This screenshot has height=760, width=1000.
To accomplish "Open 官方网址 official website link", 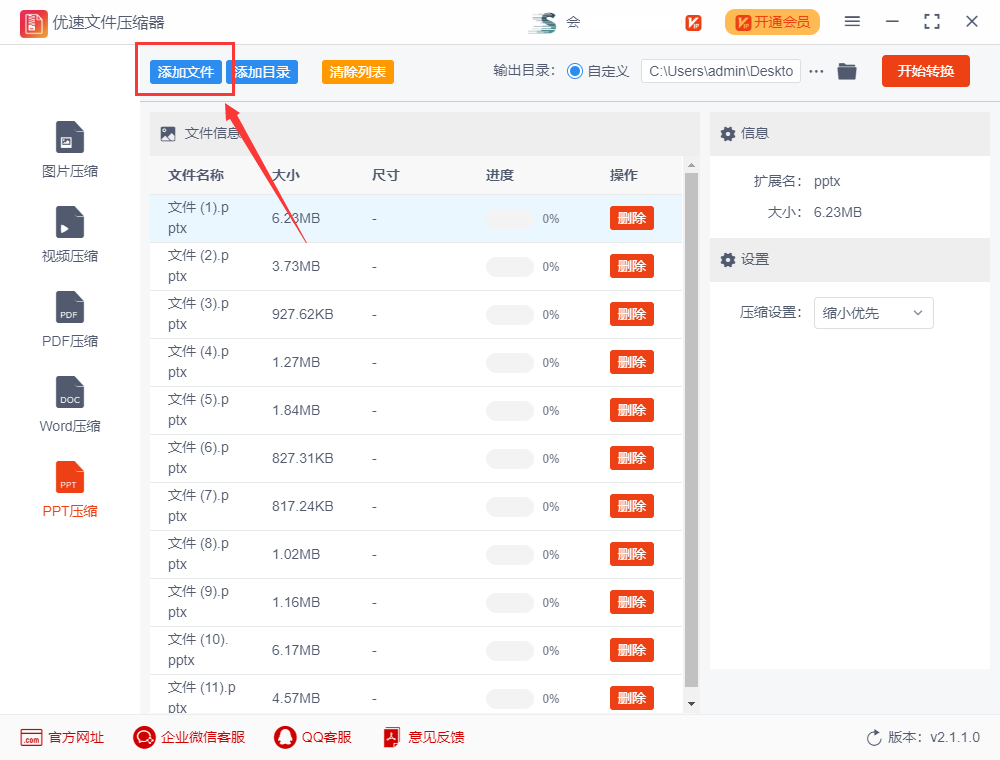I will pyautogui.click(x=62, y=738).
